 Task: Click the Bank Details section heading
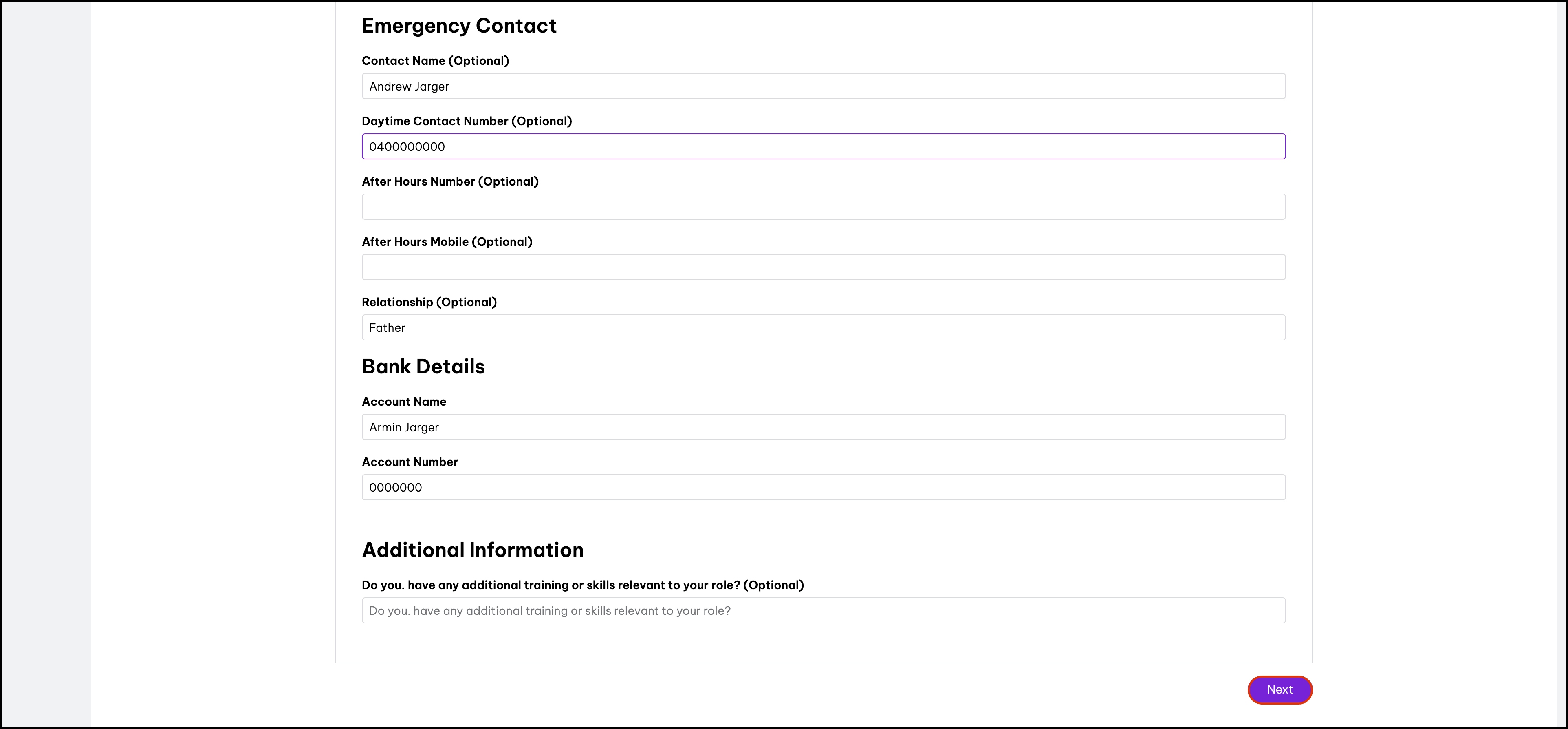click(x=423, y=367)
